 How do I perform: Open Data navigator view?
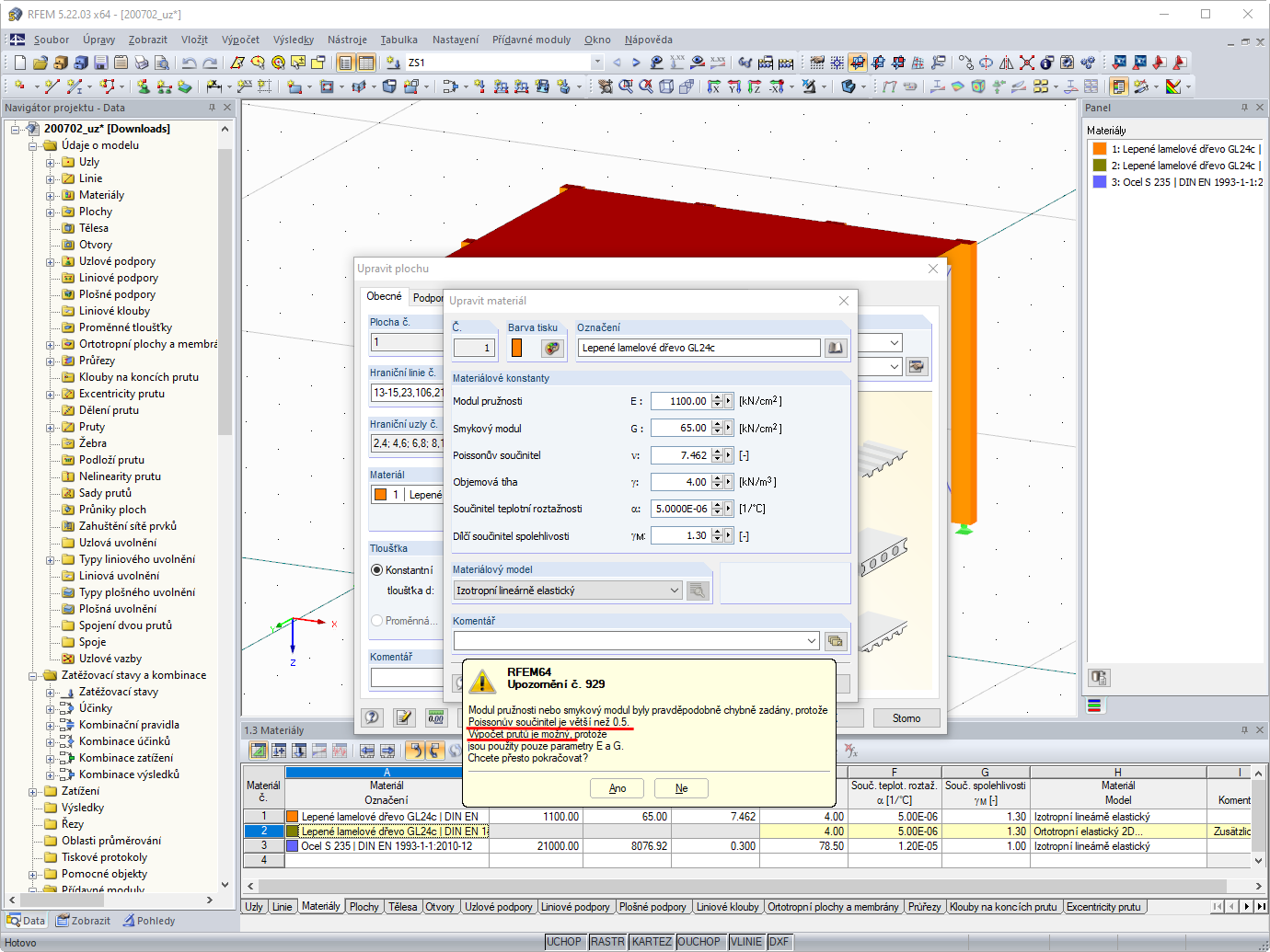pos(26,921)
